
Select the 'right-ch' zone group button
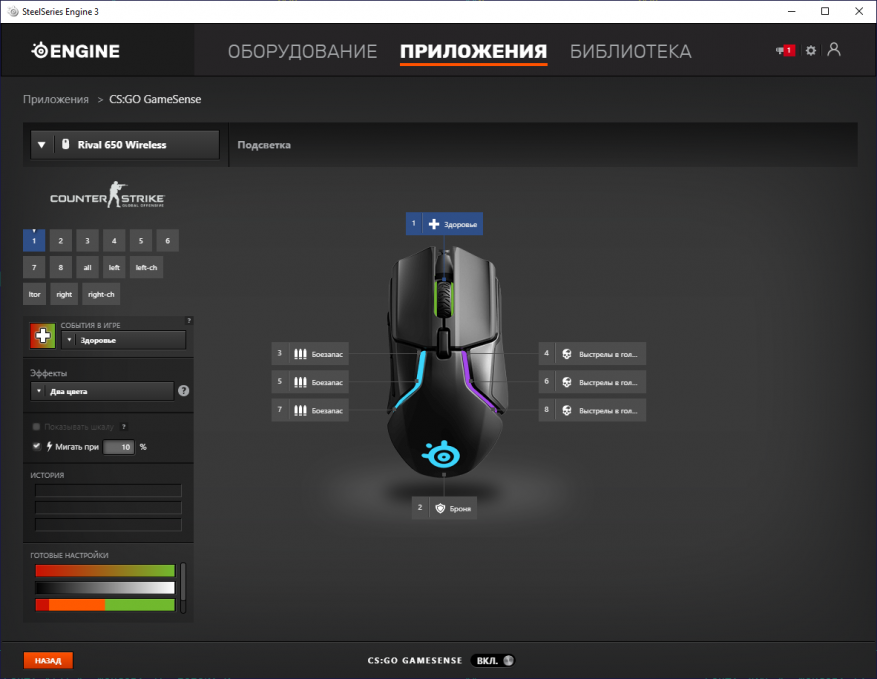(x=101, y=294)
